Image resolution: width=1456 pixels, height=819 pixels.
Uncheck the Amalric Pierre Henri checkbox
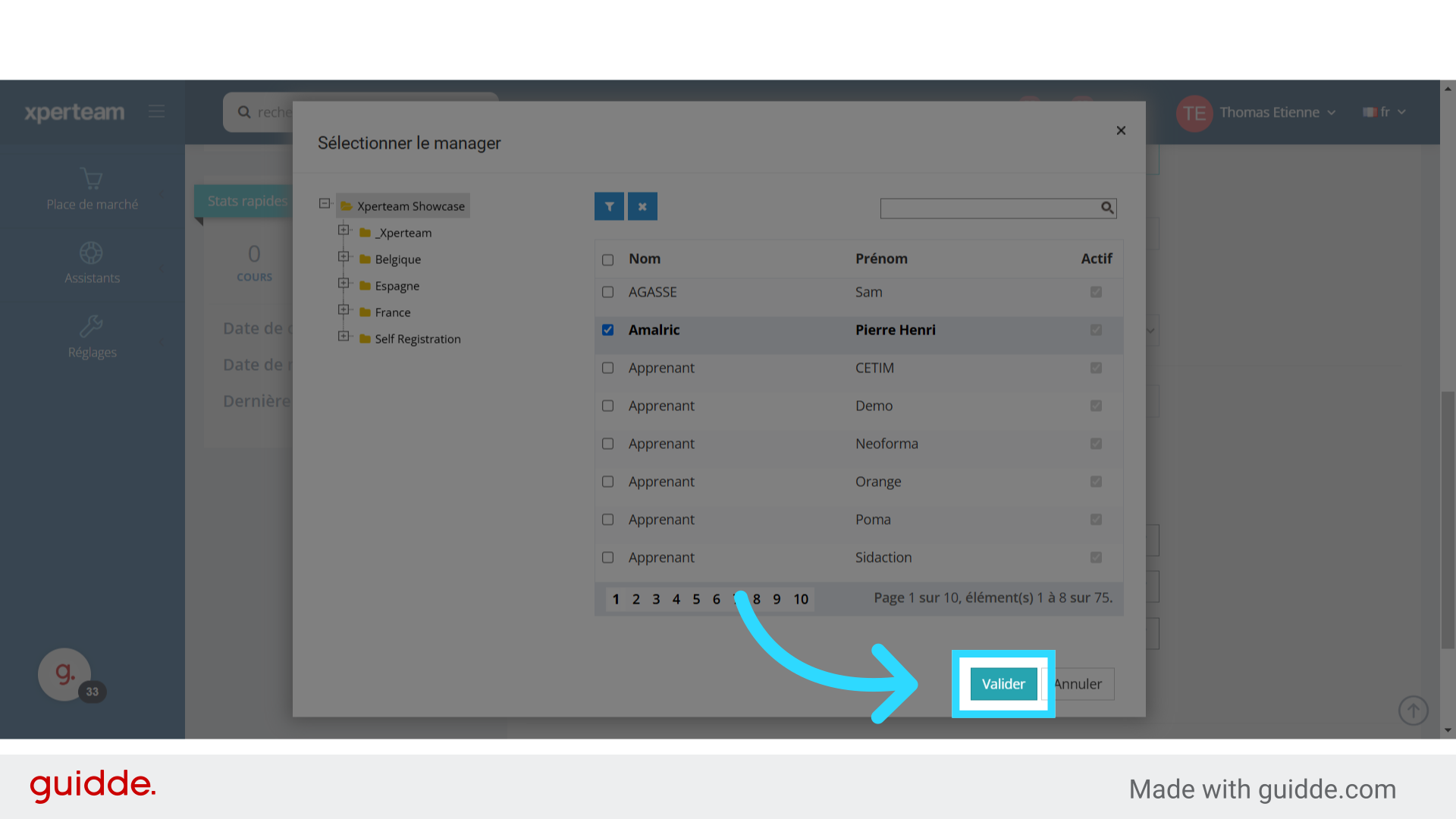click(607, 330)
